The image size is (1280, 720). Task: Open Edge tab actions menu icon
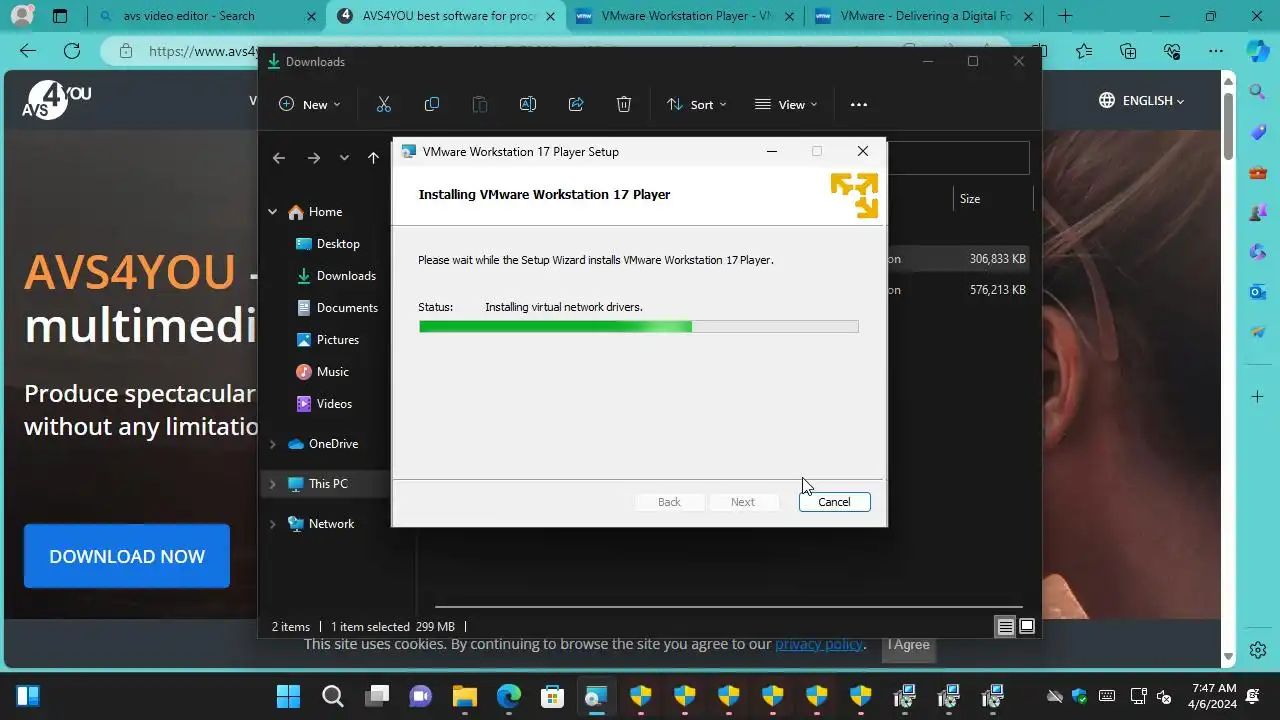[x=60, y=16]
